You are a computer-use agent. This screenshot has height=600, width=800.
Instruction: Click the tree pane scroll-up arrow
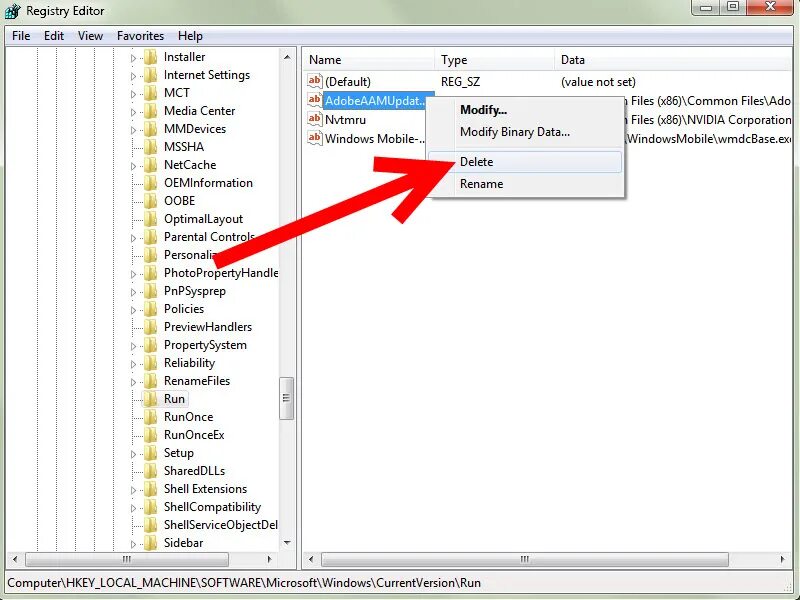pos(287,57)
